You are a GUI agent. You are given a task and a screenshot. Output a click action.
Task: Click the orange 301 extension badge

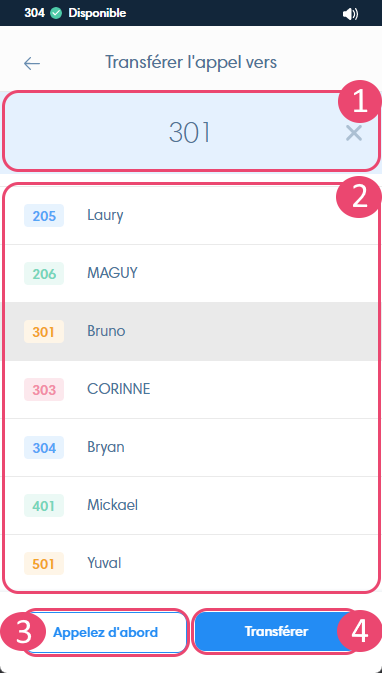(x=44, y=332)
